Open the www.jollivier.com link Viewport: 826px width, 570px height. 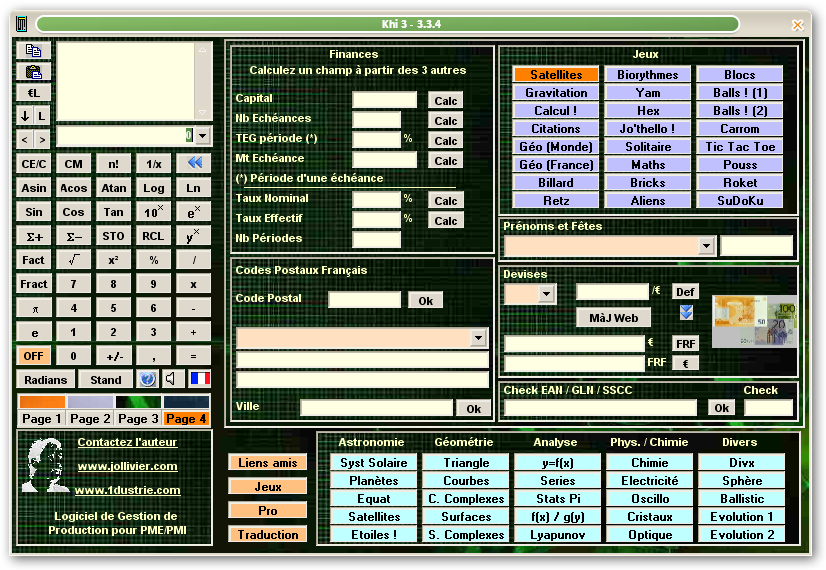pos(127,466)
